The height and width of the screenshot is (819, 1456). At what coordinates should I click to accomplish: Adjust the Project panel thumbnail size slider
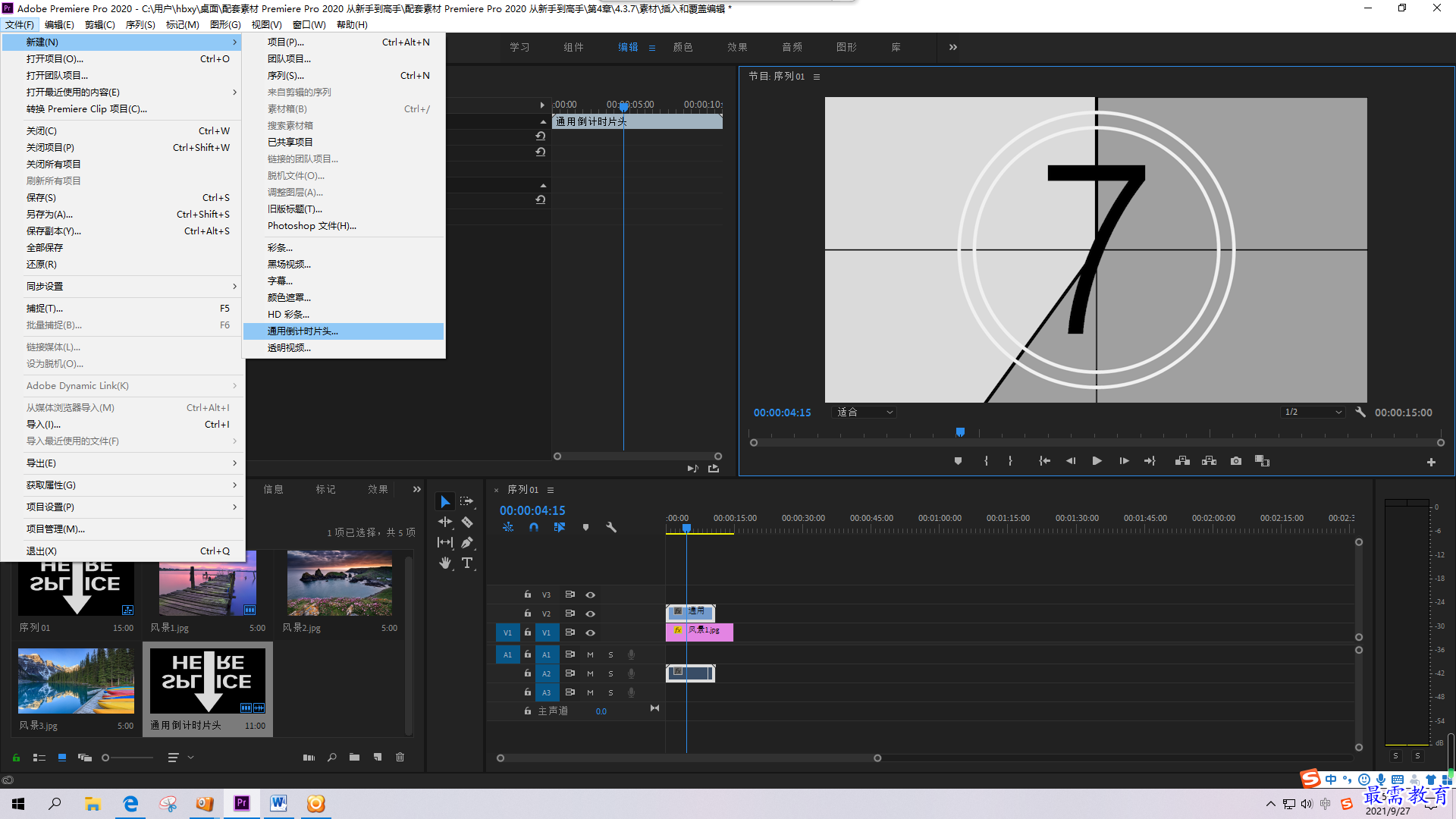point(127,758)
